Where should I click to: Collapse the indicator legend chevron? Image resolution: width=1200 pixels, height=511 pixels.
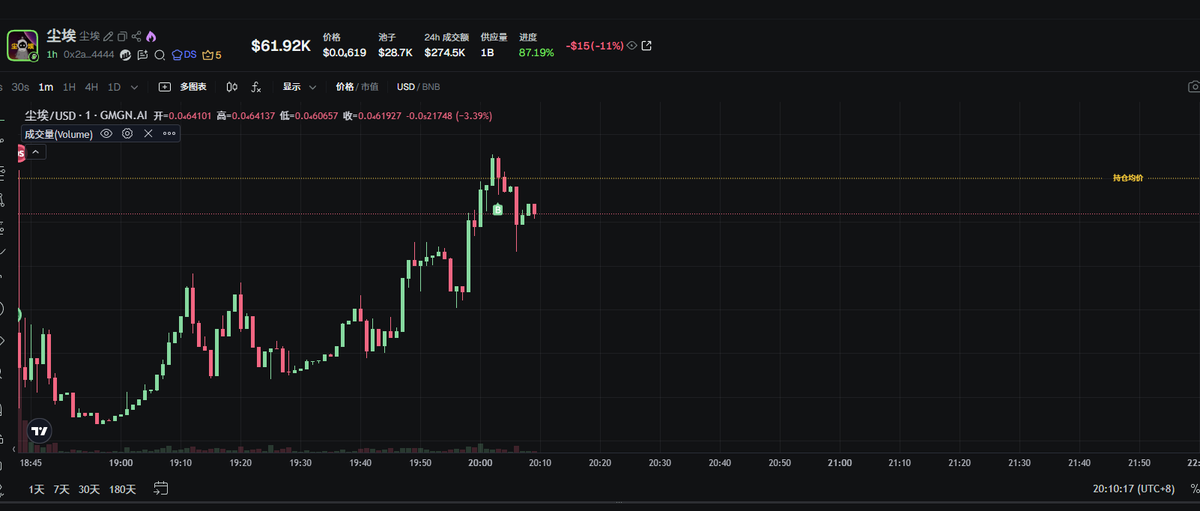(x=35, y=152)
